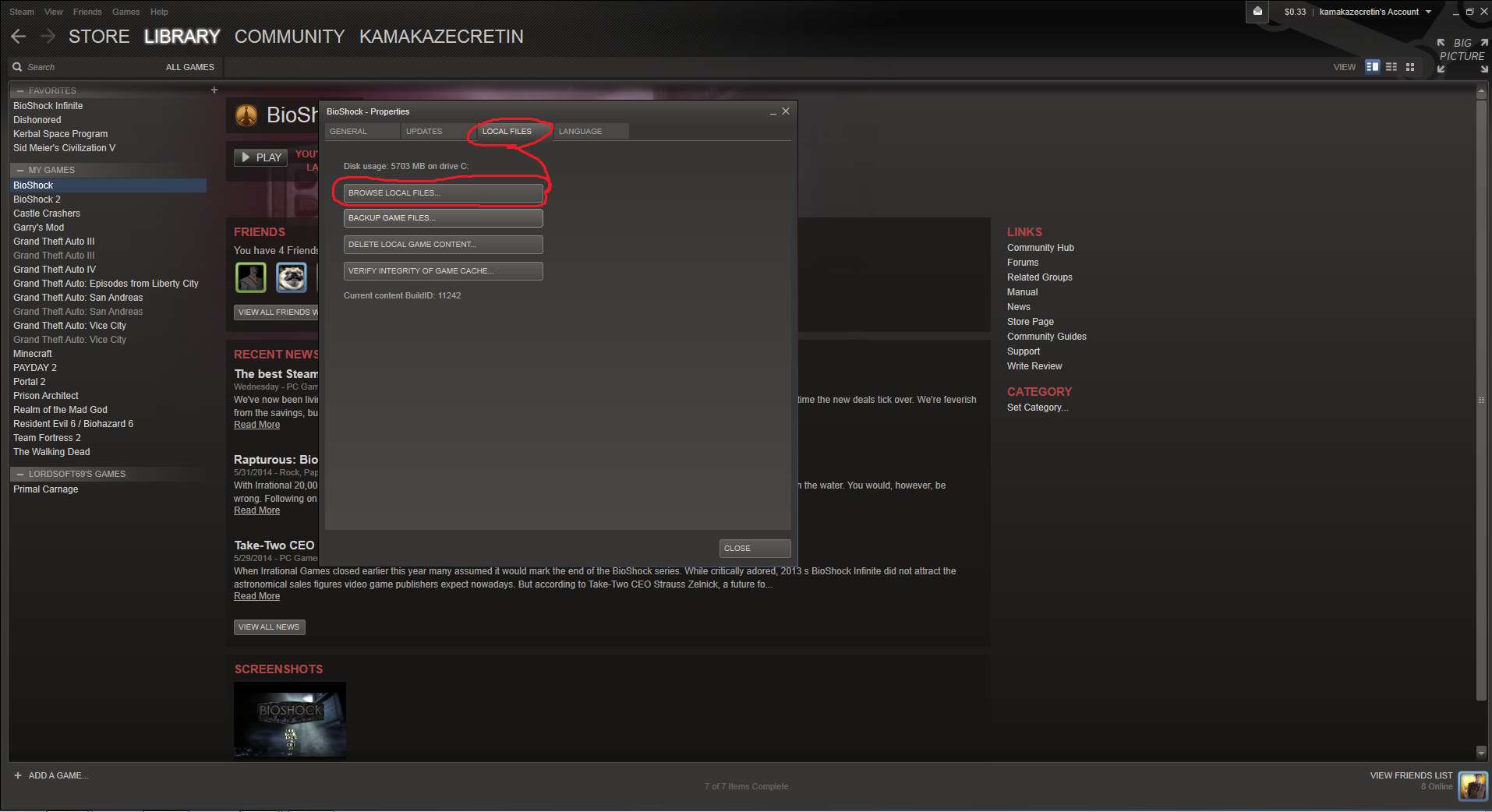Open the Friends menu
1492x812 pixels.
(x=87, y=12)
